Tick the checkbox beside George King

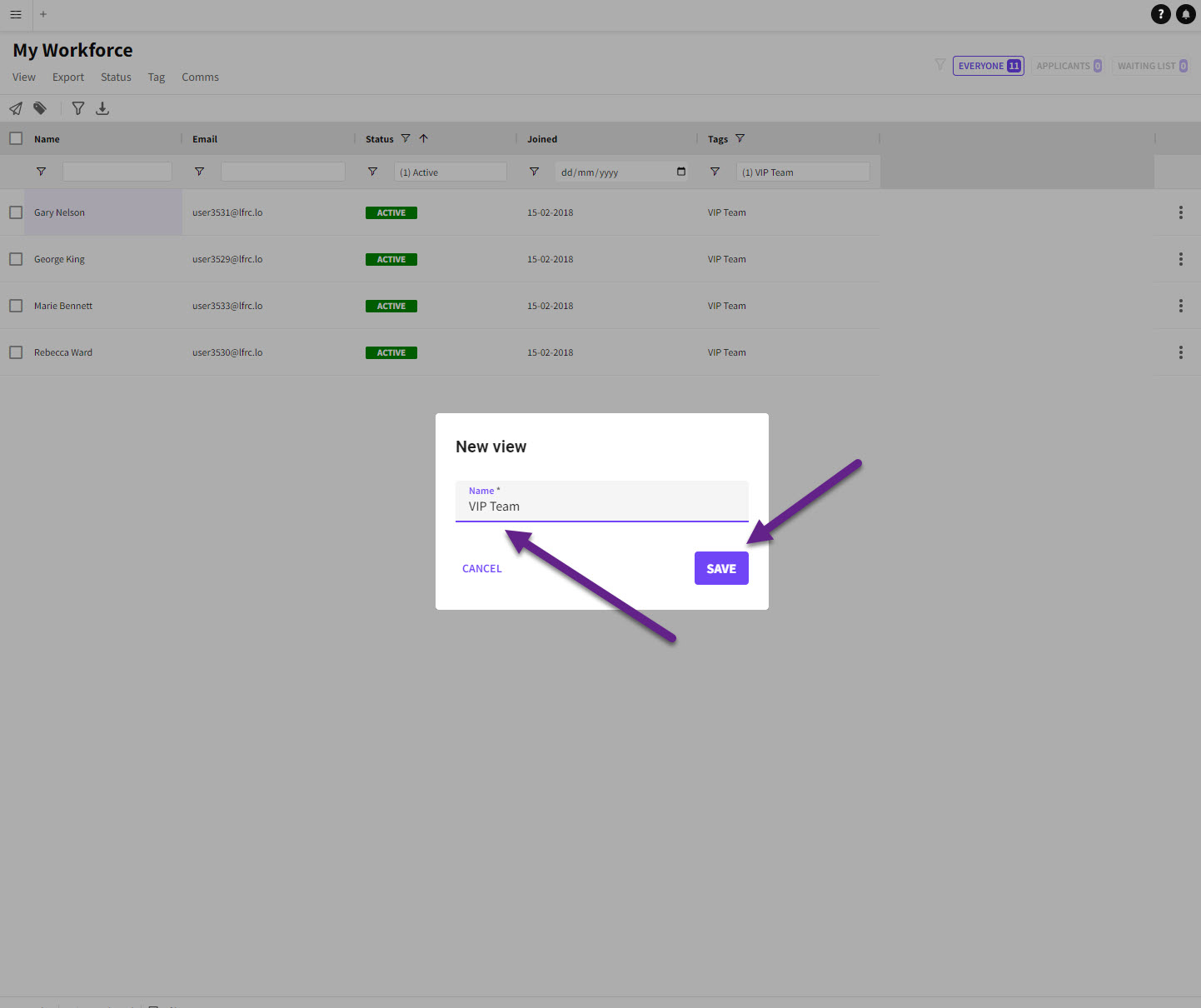tap(16, 259)
